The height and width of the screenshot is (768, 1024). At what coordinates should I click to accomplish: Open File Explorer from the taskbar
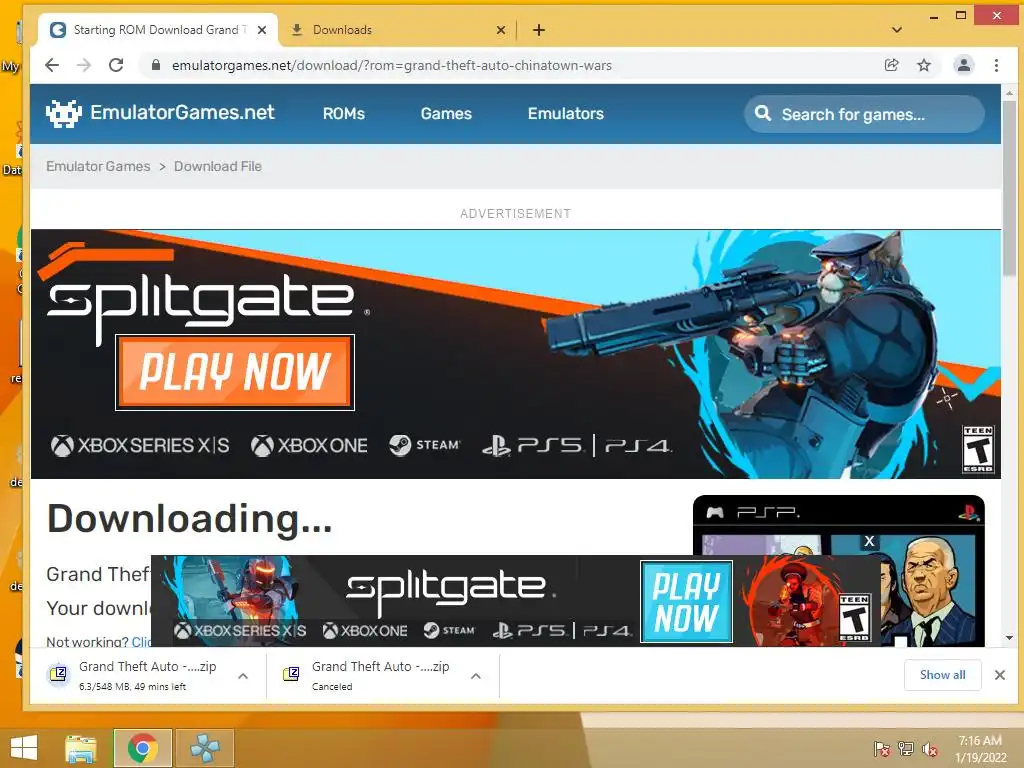point(81,748)
